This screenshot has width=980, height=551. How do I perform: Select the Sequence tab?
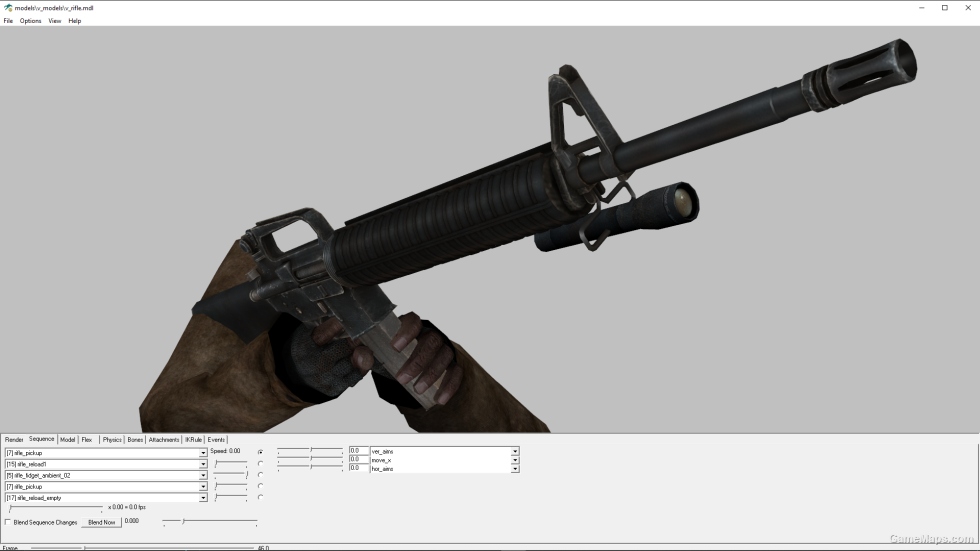[41, 439]
